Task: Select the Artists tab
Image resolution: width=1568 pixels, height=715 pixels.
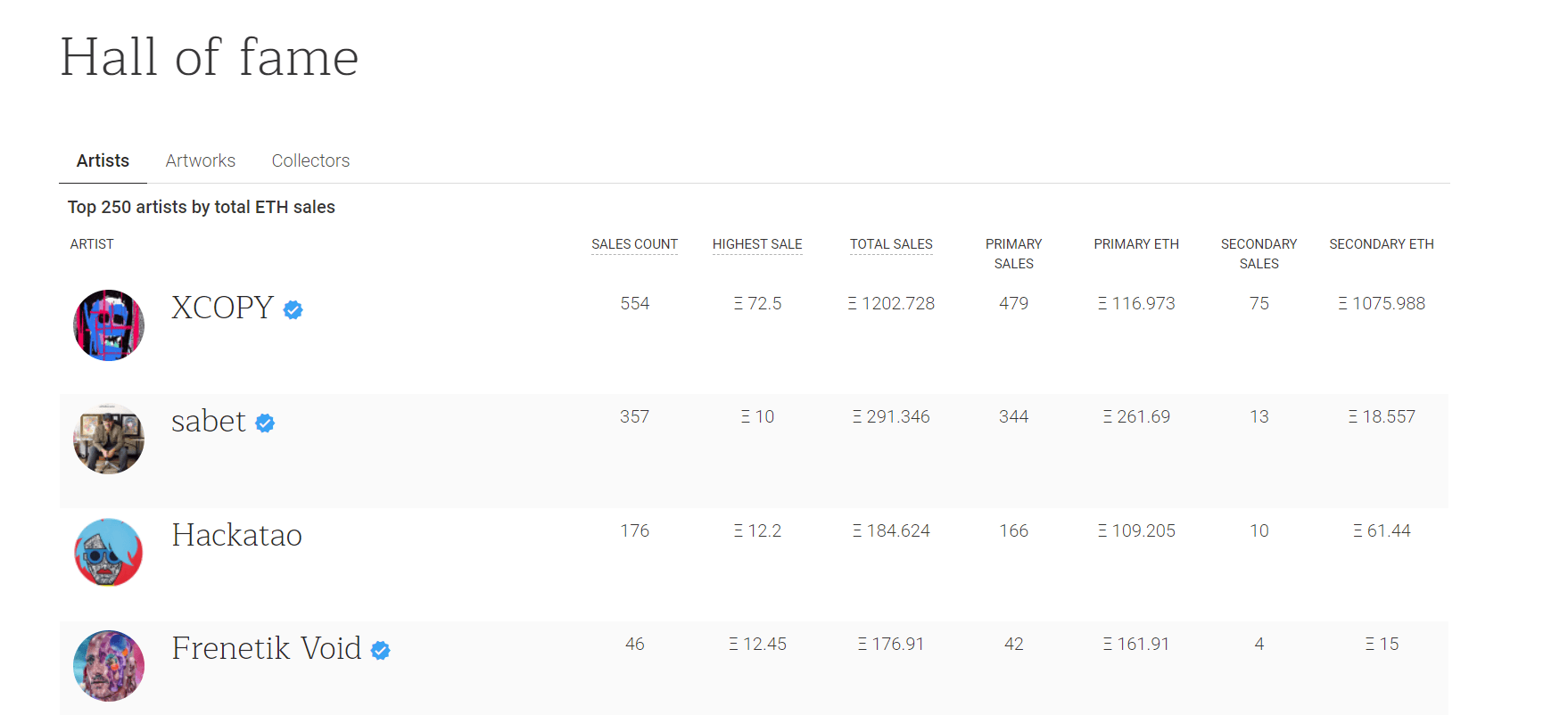Action: click(103, 160)
